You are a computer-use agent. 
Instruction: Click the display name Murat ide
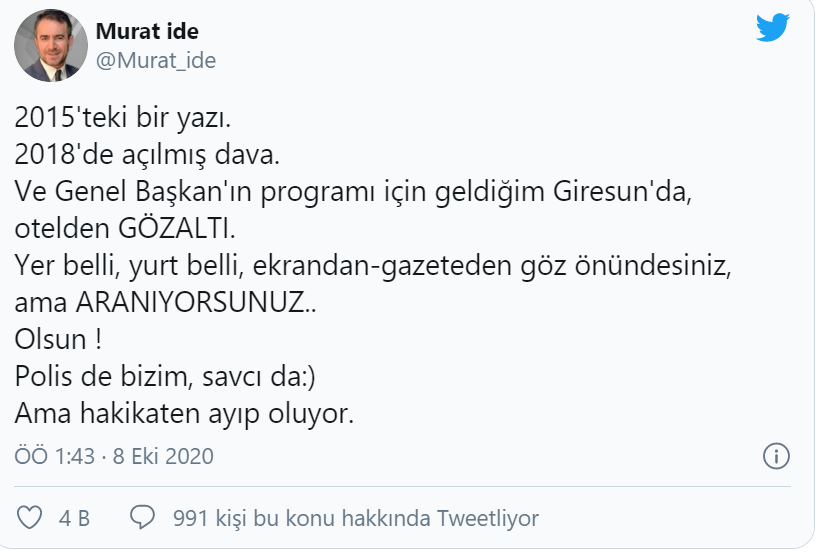point(147,31)
